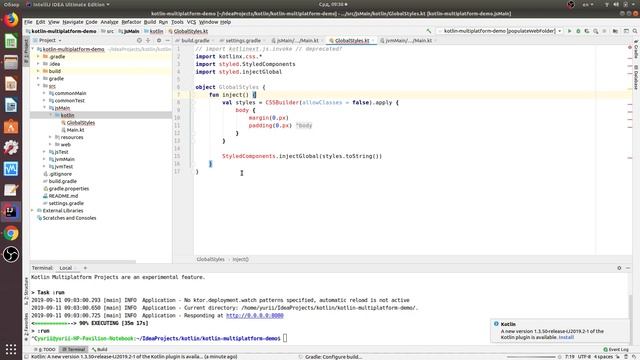
Task: Click the UTF-8 encoding status bar entry
Action: pyautogui.click(x=584, y=357)
